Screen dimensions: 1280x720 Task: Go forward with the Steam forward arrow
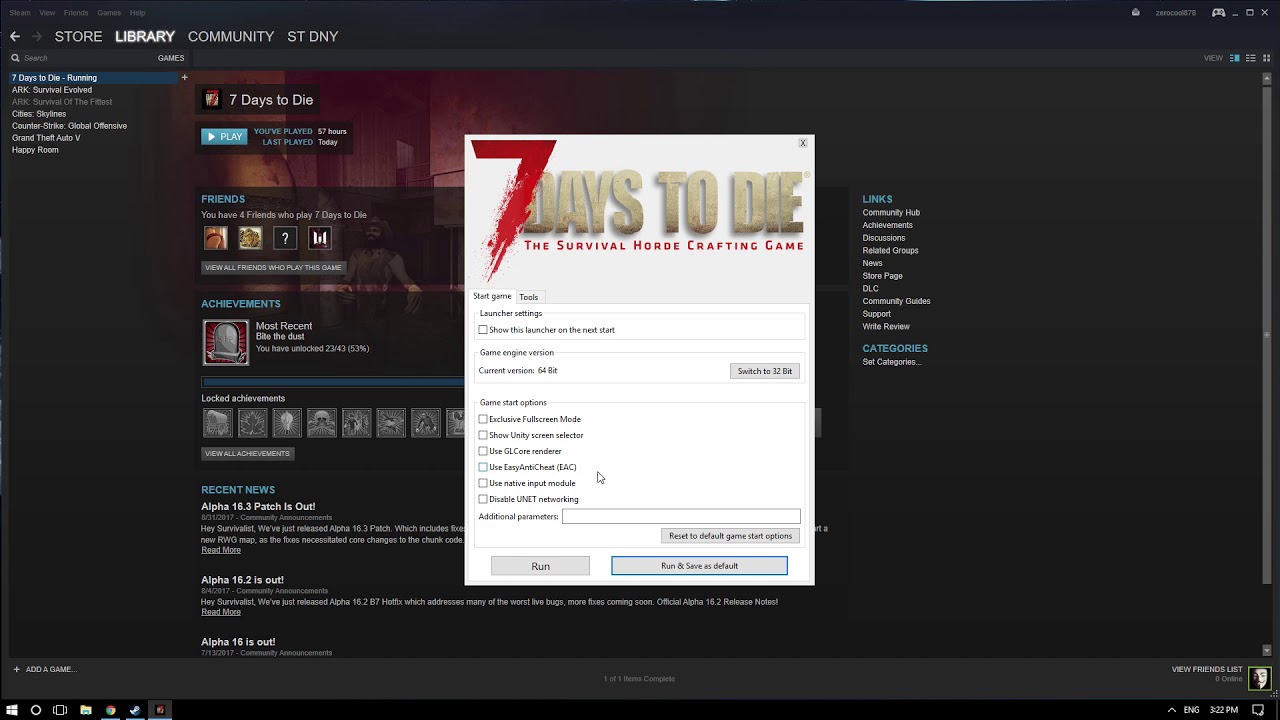tap(37, 37)
